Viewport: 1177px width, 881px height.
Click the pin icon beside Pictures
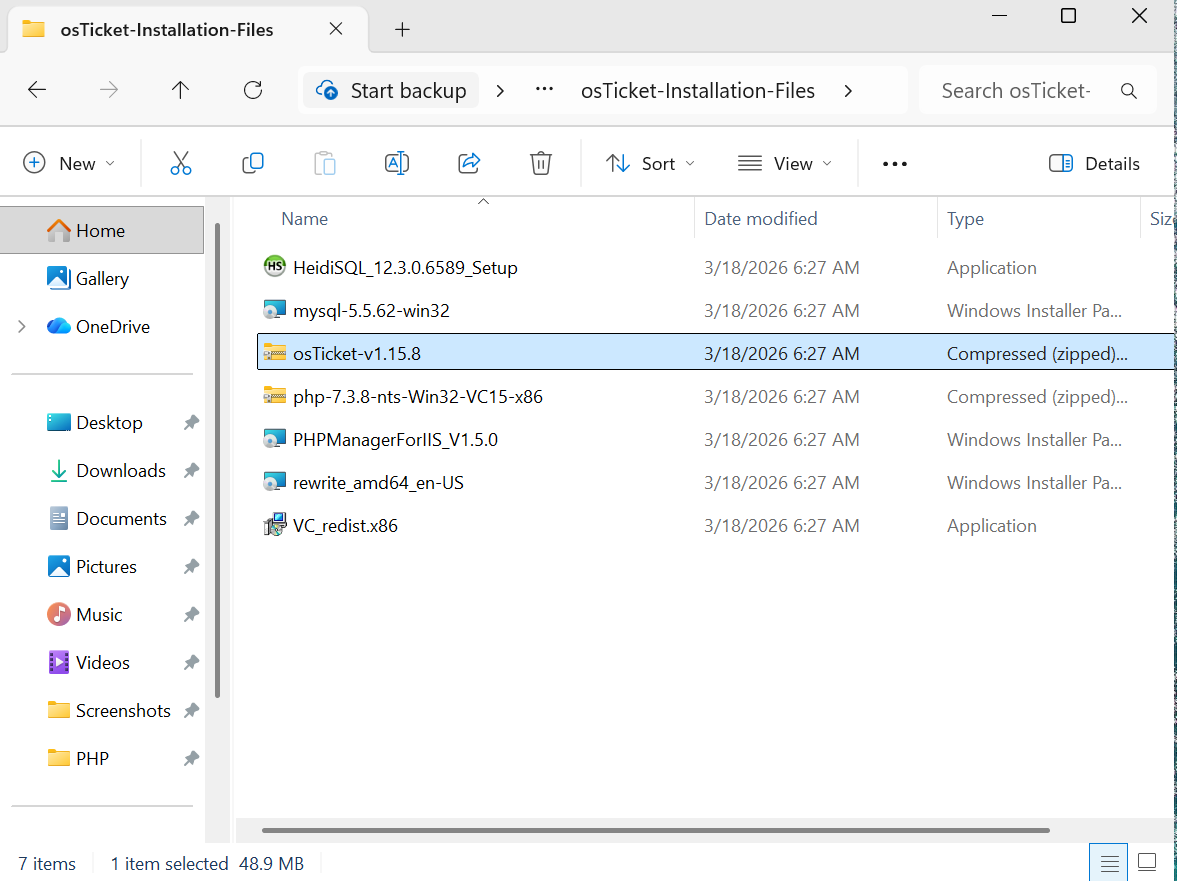(191, 567)
